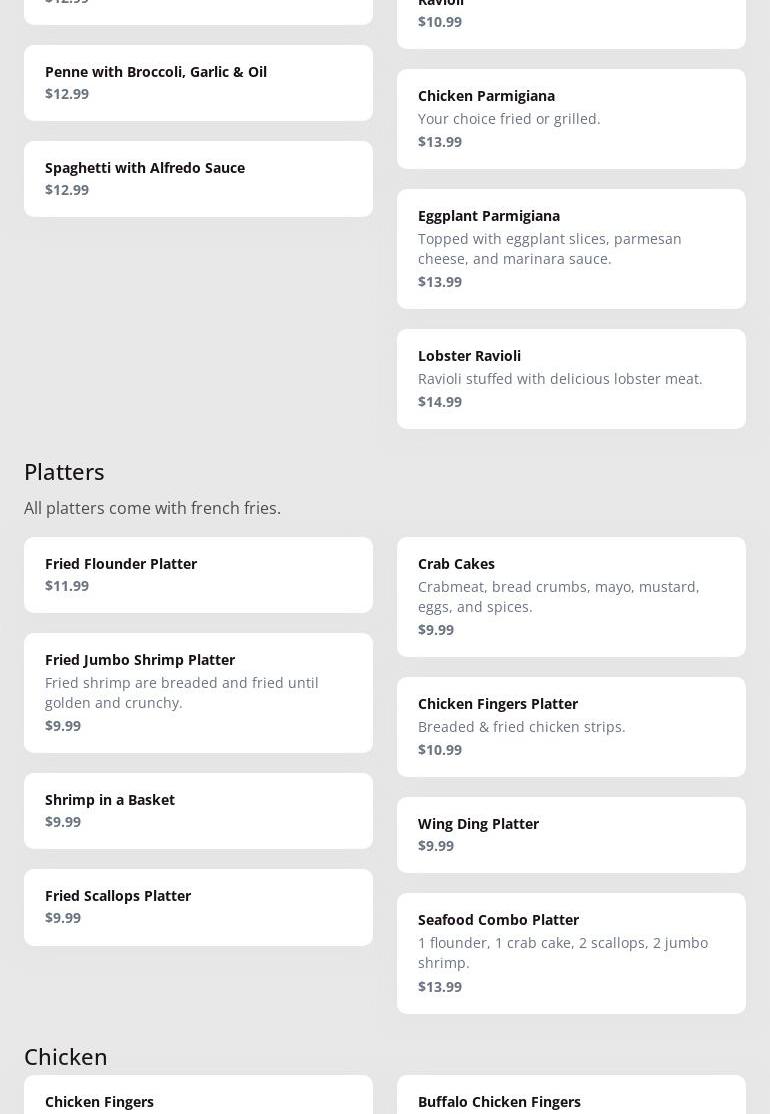Choose the Chicken Parmigiana menu item
770x1114 pixels.
point(571,119)
